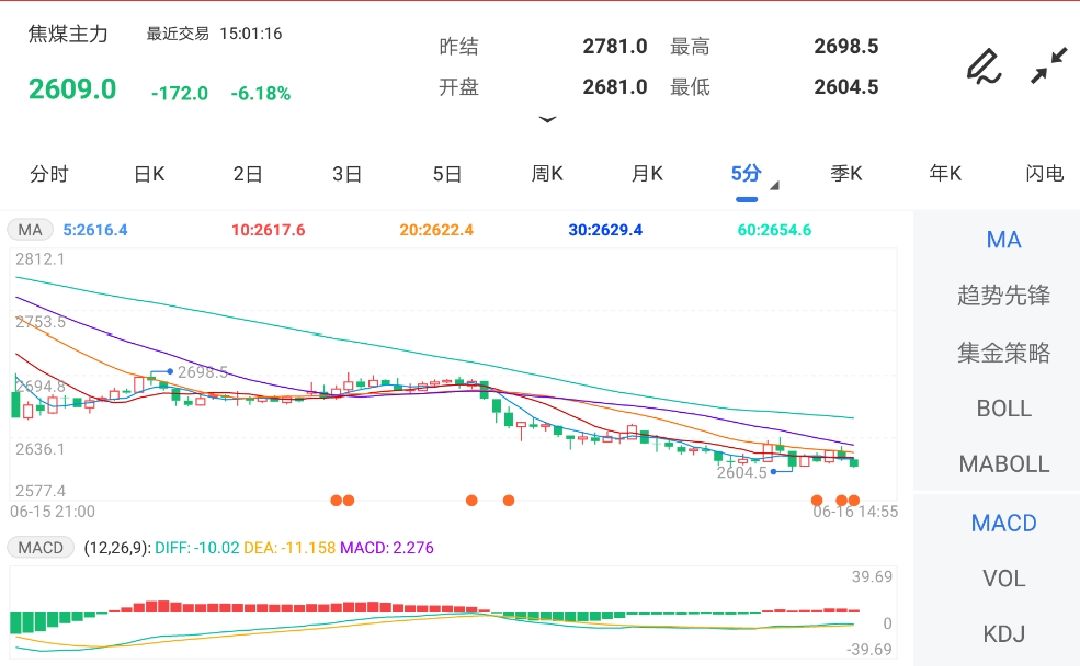Click the 06-15 21:00 start time label

point(52,512)
